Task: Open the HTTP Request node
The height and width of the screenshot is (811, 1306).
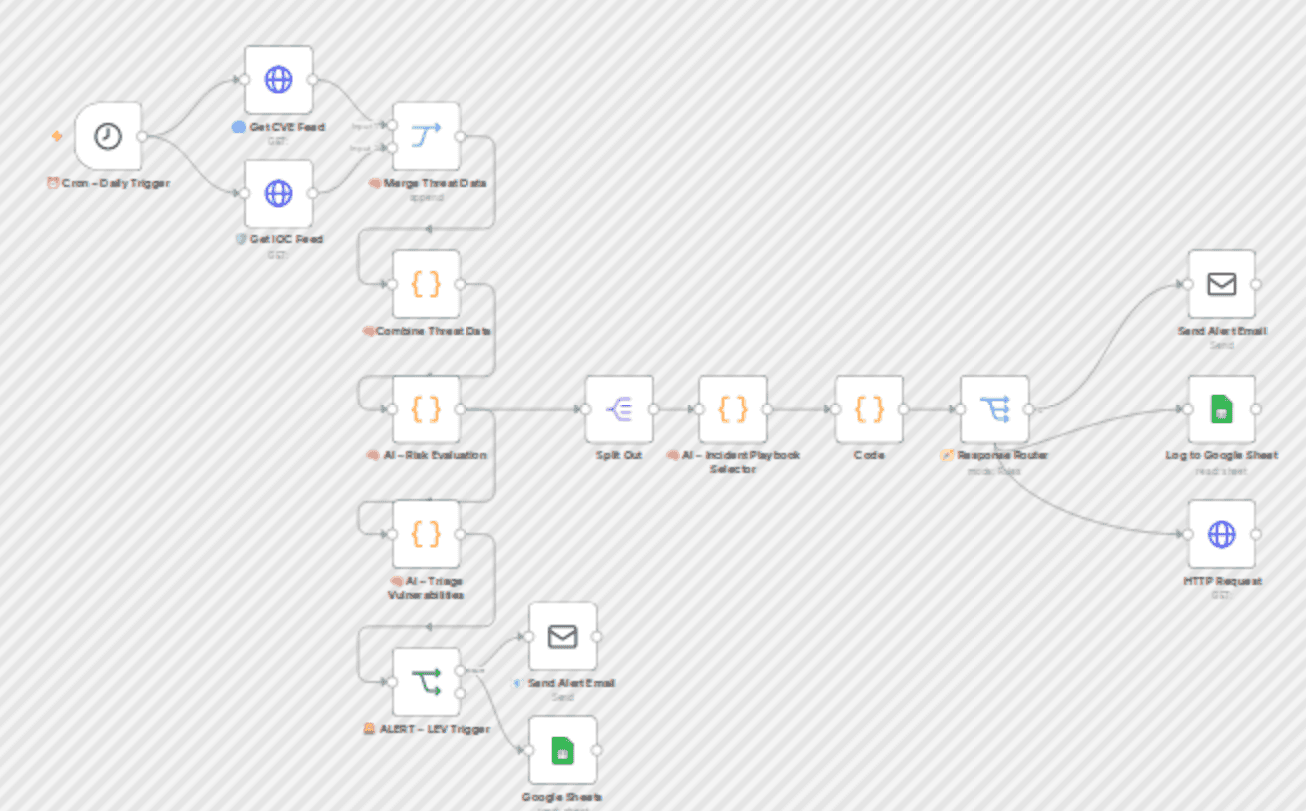Action: click(x=1222, y=534)
